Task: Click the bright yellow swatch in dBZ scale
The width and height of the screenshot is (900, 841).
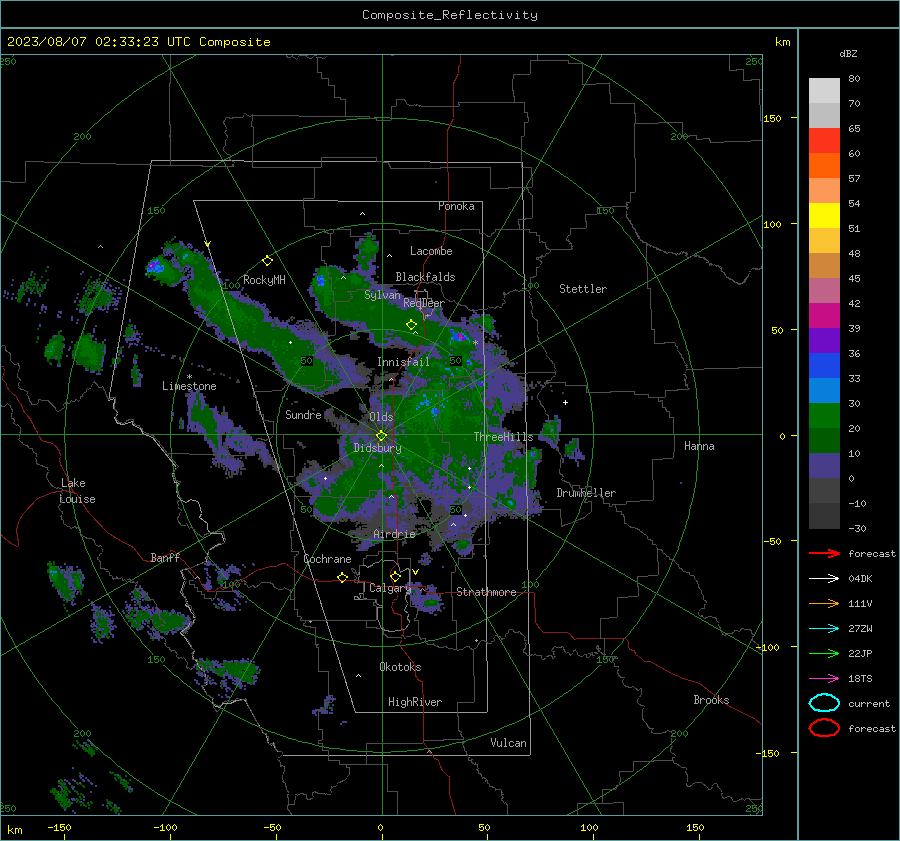Action: point(824,215)
